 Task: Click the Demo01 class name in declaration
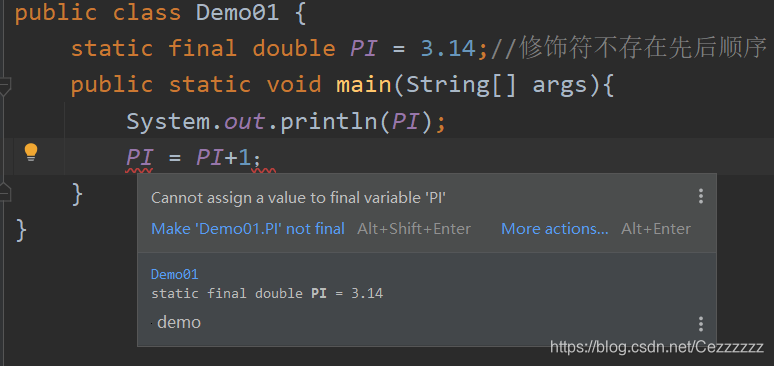click(237, 13)
